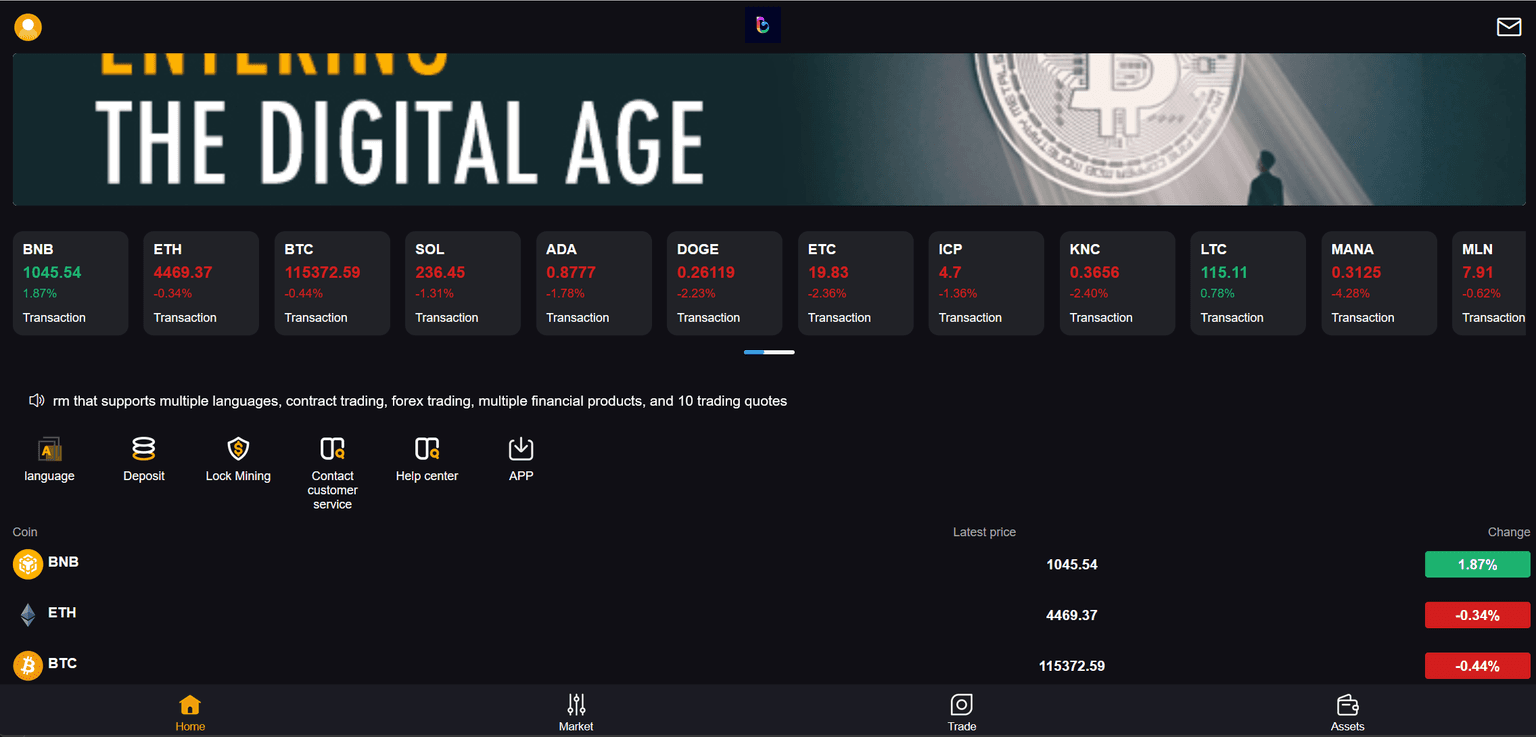Select the Lock Mining icon

(x=238, y=449)
